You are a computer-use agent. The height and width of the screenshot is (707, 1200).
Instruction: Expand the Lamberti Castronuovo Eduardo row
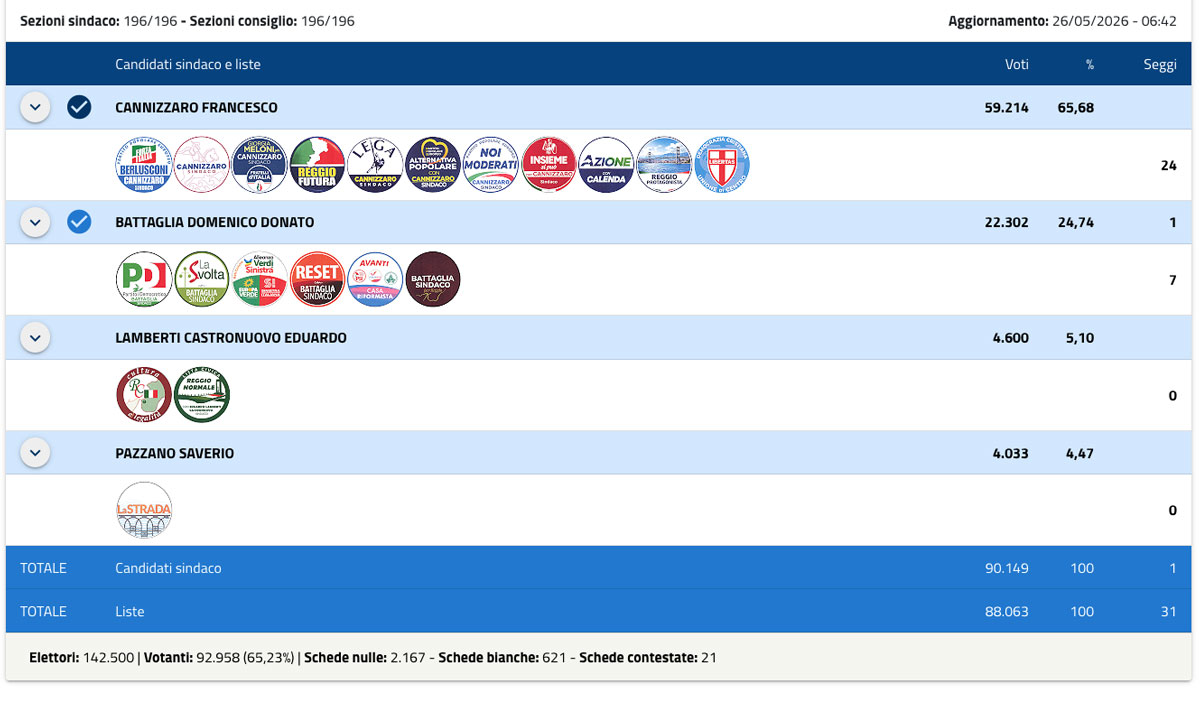(x=35, y=338)
